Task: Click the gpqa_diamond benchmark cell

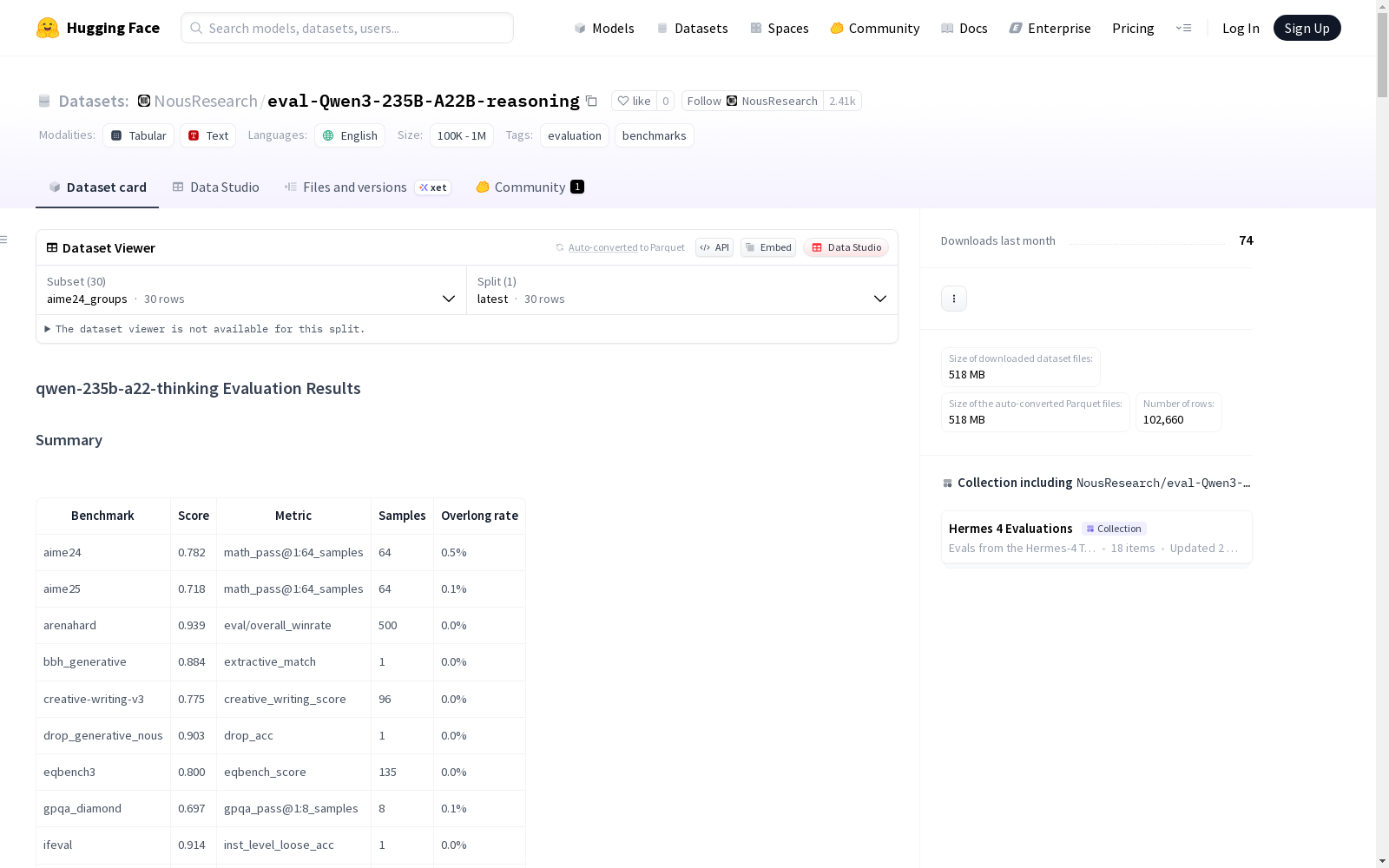Action: point(103,808)
